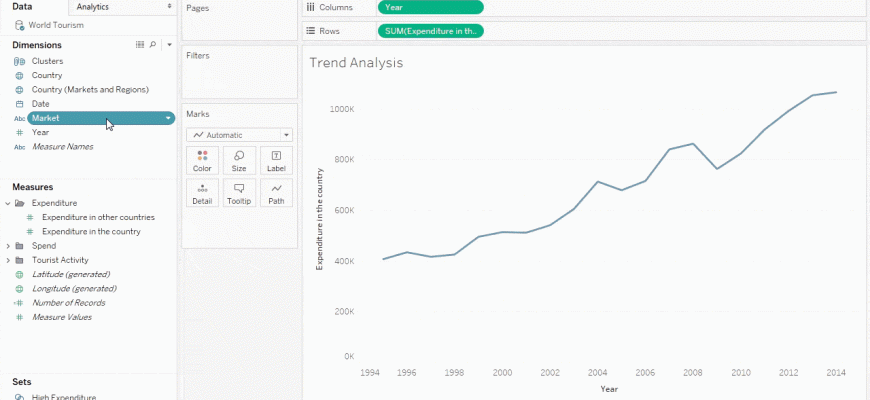The height and width of the screenshot is (400, 870).
Task: Switch to the Data tab
Action: (x=22, y=7)
